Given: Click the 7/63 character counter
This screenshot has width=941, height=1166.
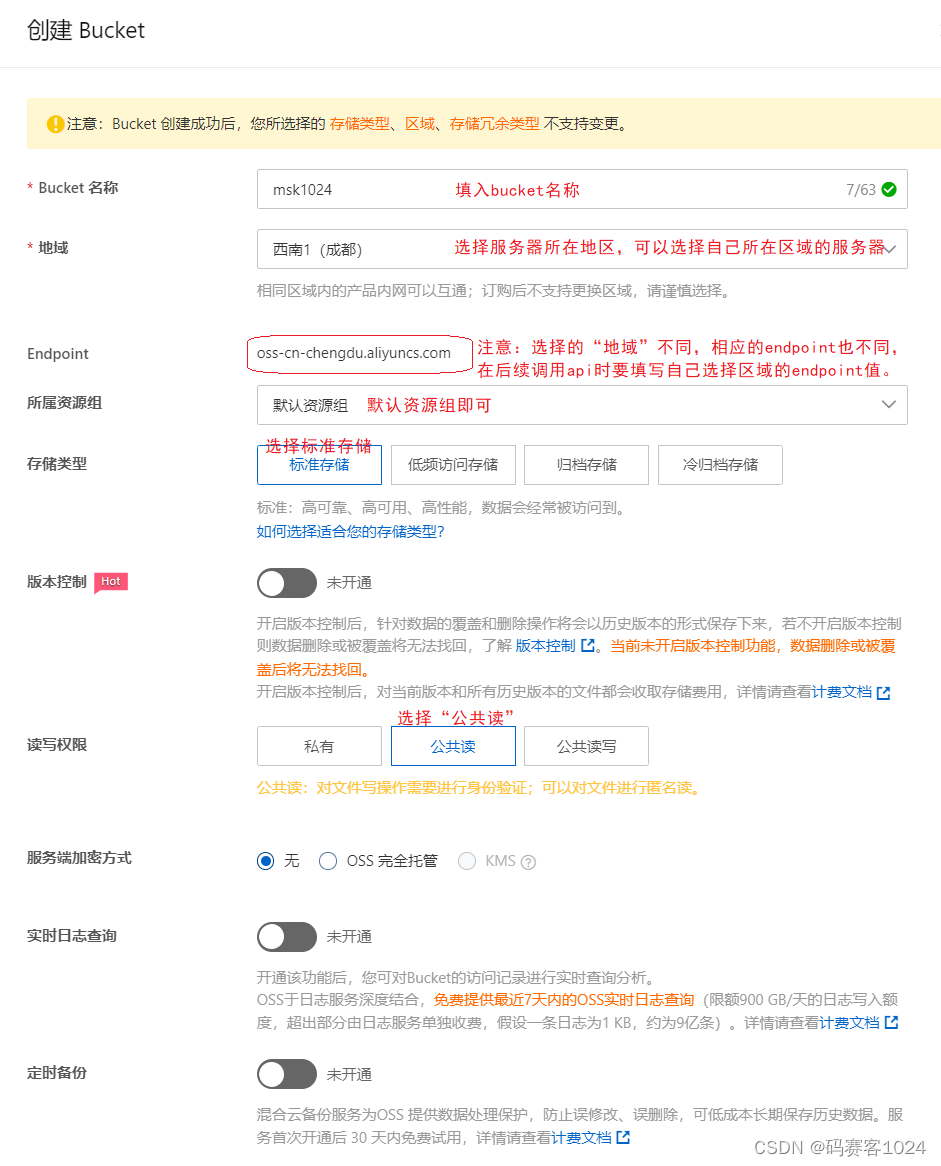Looking at the screenshot, I should (861, 190).
